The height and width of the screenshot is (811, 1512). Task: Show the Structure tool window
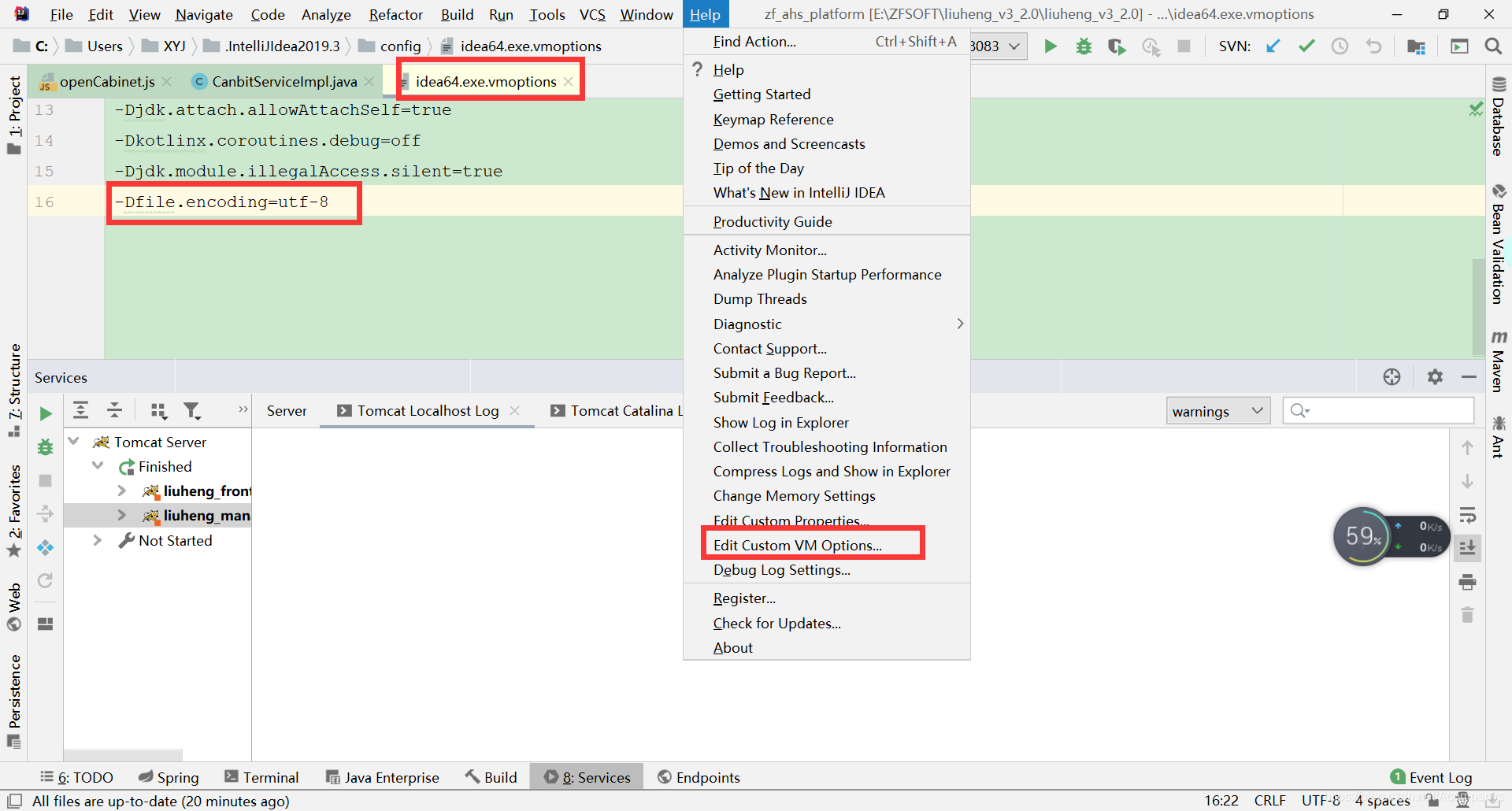coord(14,391)
